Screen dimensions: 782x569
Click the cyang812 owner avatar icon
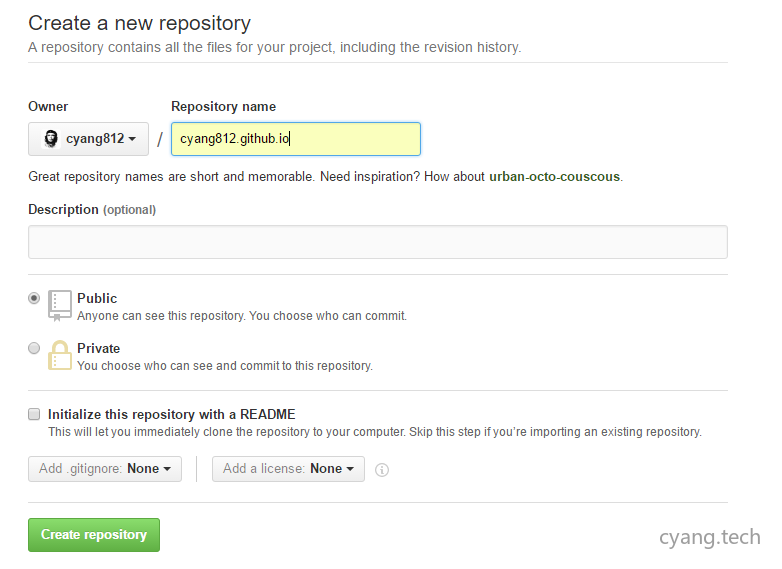coord(51,139)
